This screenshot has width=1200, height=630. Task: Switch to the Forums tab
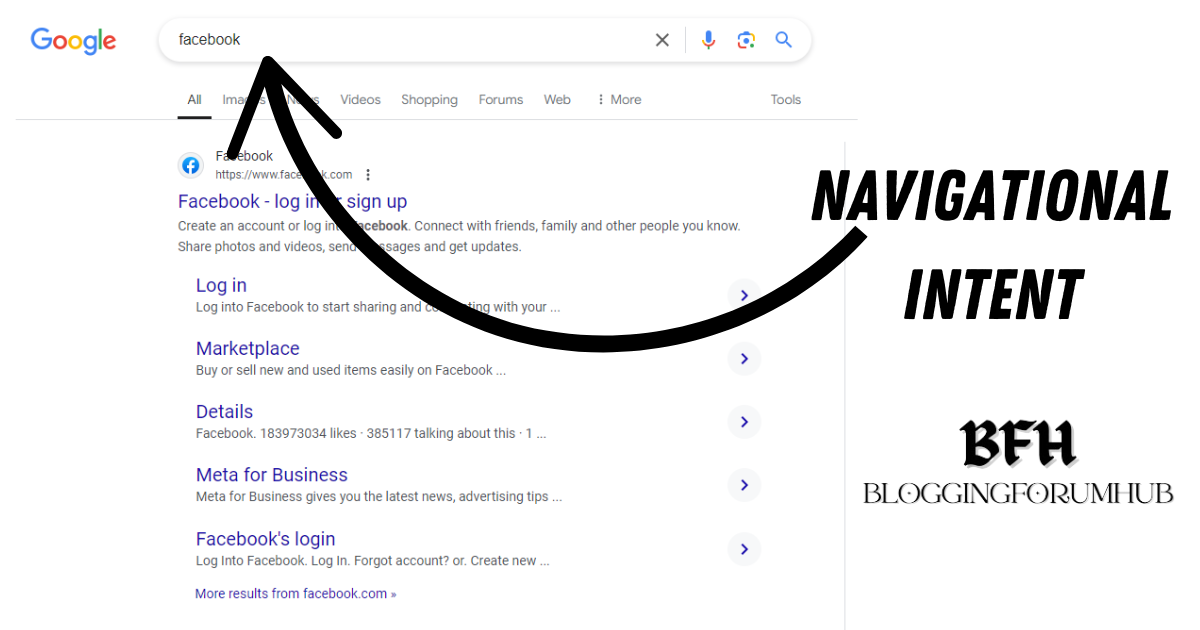[501, 100]
